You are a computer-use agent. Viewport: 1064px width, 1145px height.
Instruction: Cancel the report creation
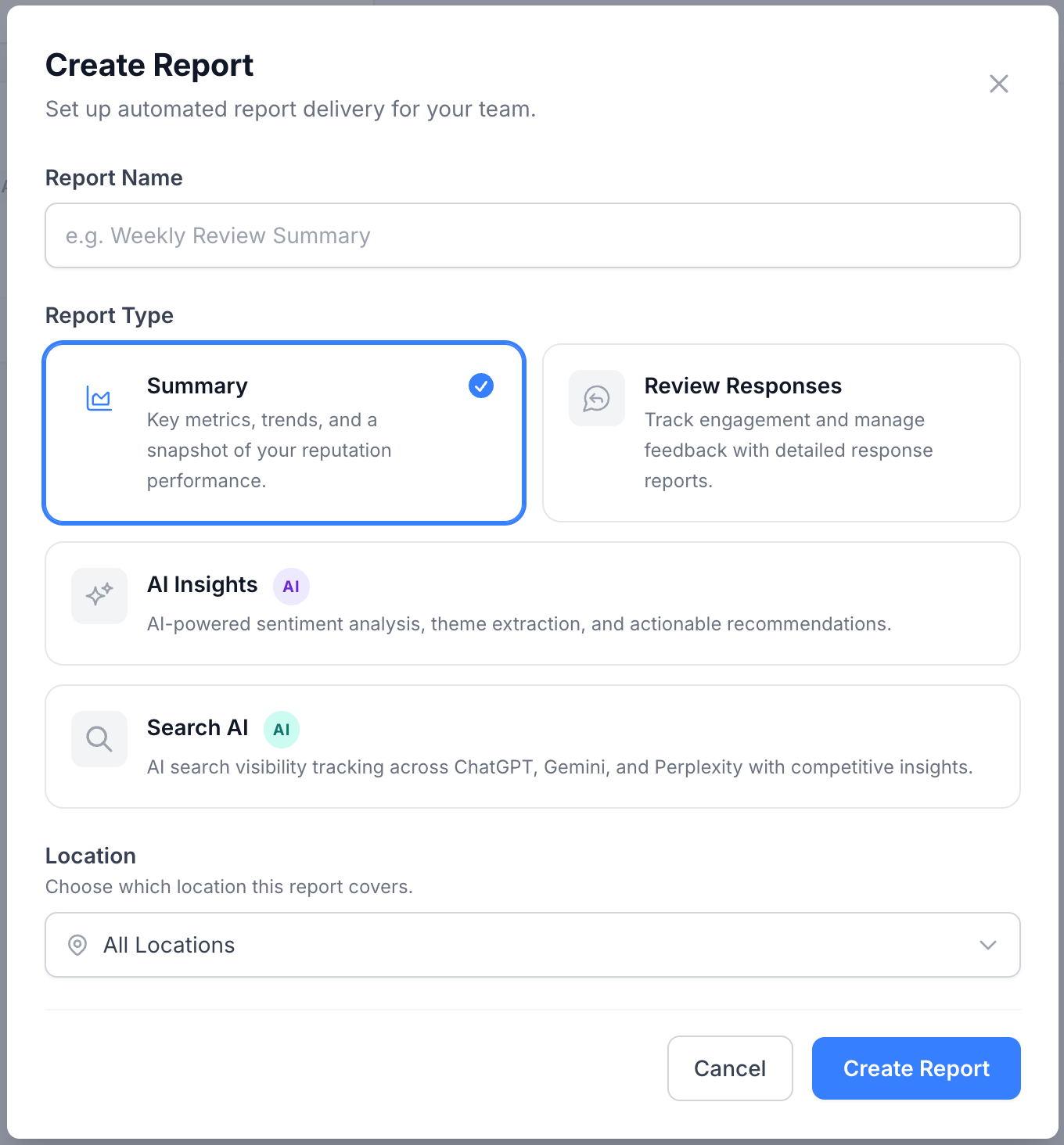pos(729,1068)
